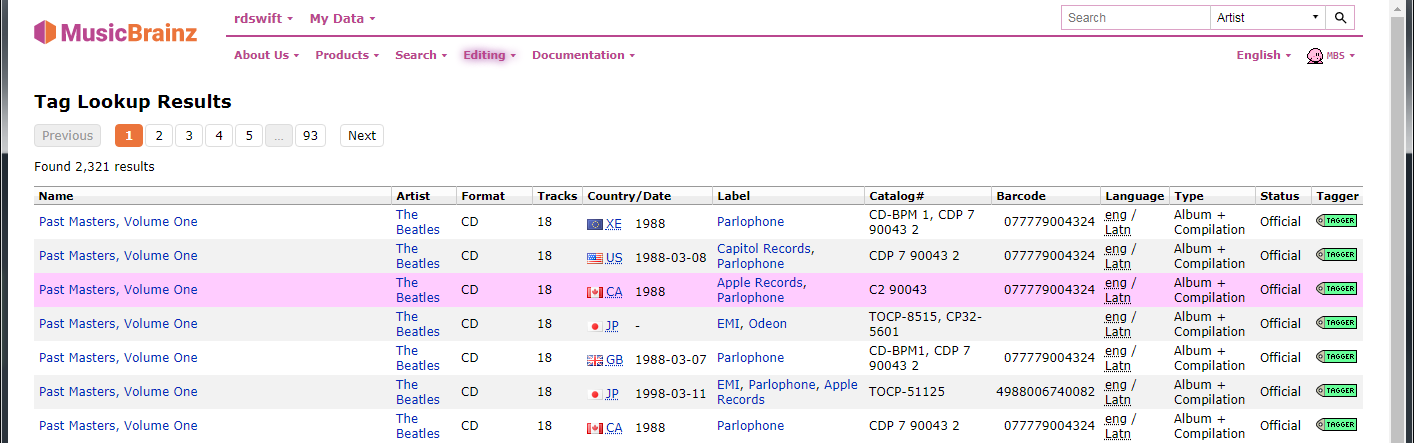Open the About Us menu

click(266, 55)
